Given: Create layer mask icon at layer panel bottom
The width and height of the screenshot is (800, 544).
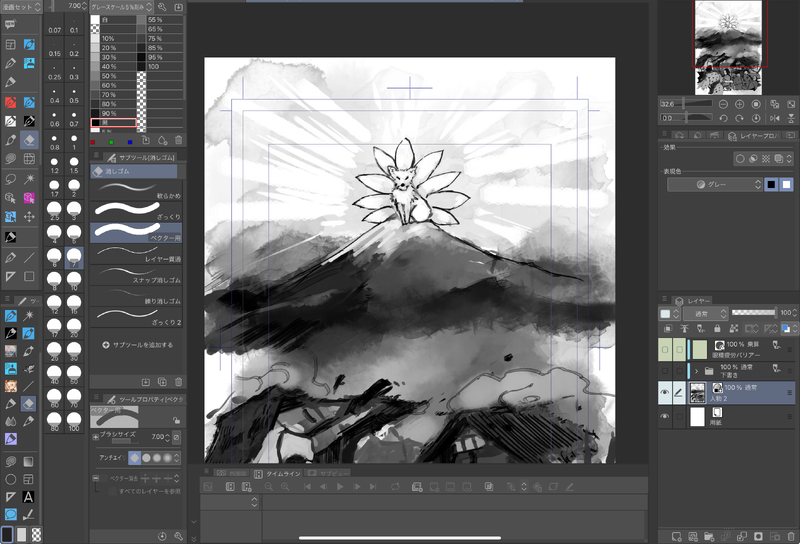Looking at the screenshot, I should point(758,536).
